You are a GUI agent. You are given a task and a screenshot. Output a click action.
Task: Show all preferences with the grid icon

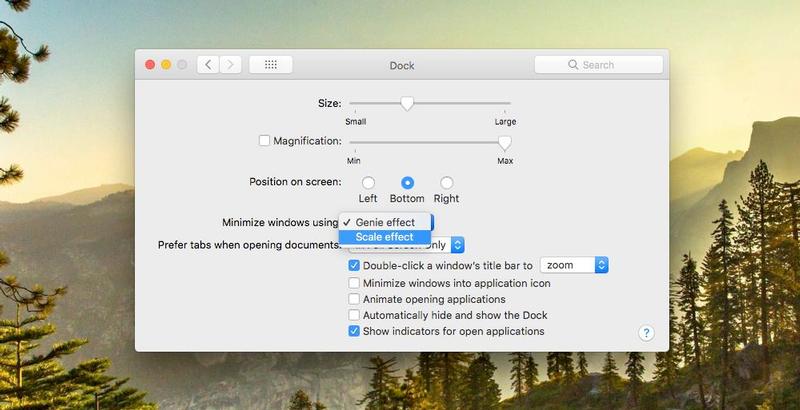point(271,65)
